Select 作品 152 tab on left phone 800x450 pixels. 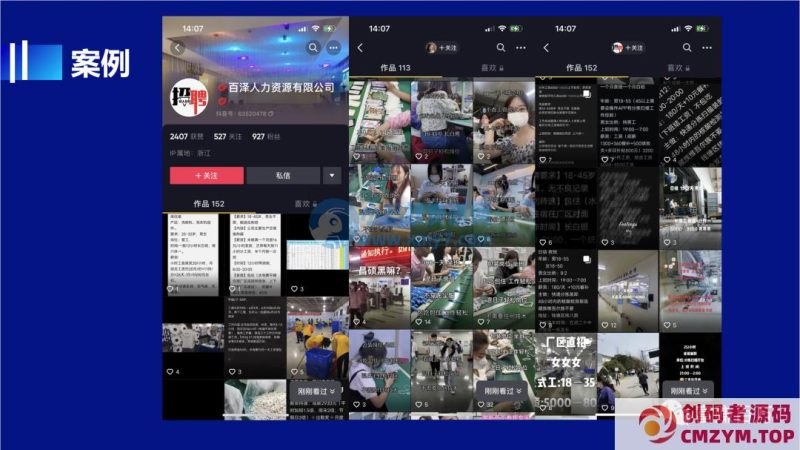[209, 204]
